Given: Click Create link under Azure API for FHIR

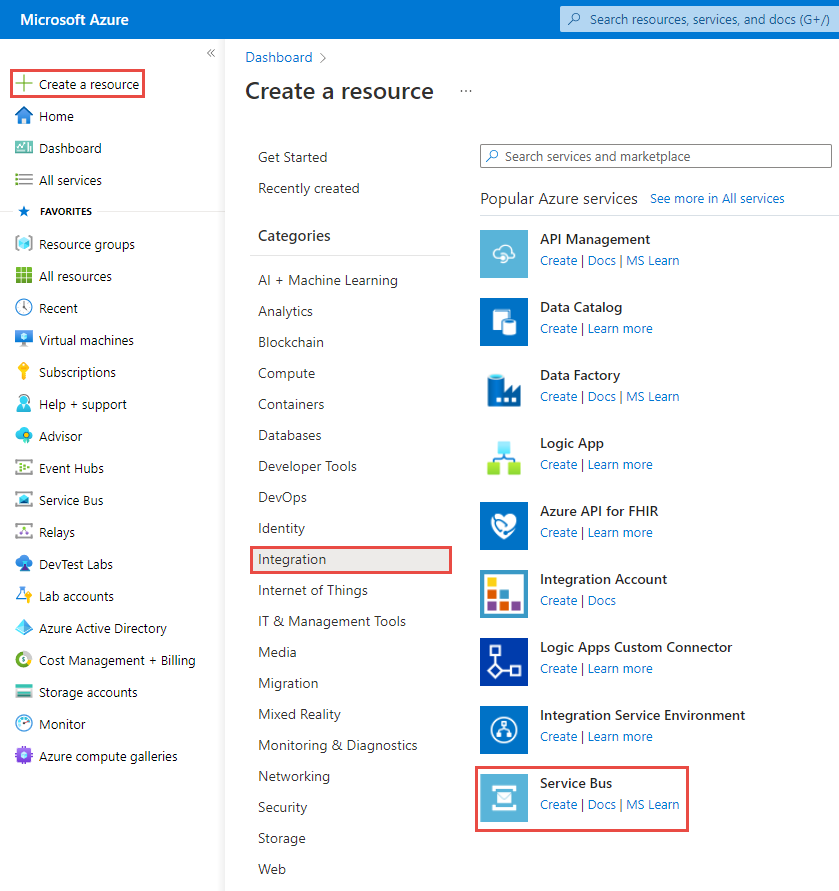Looking at the screenshot, I should [x=558, y=532].
